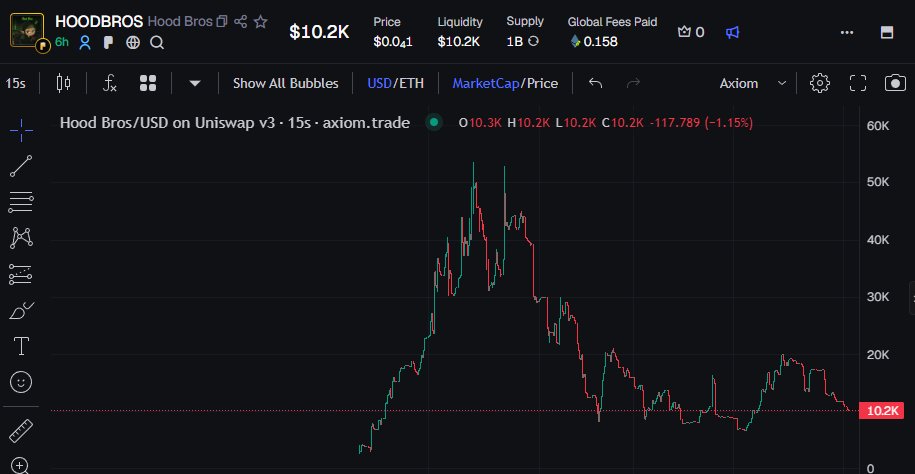
Task: Open the 15s interval selector
Action: click(16, 83)
